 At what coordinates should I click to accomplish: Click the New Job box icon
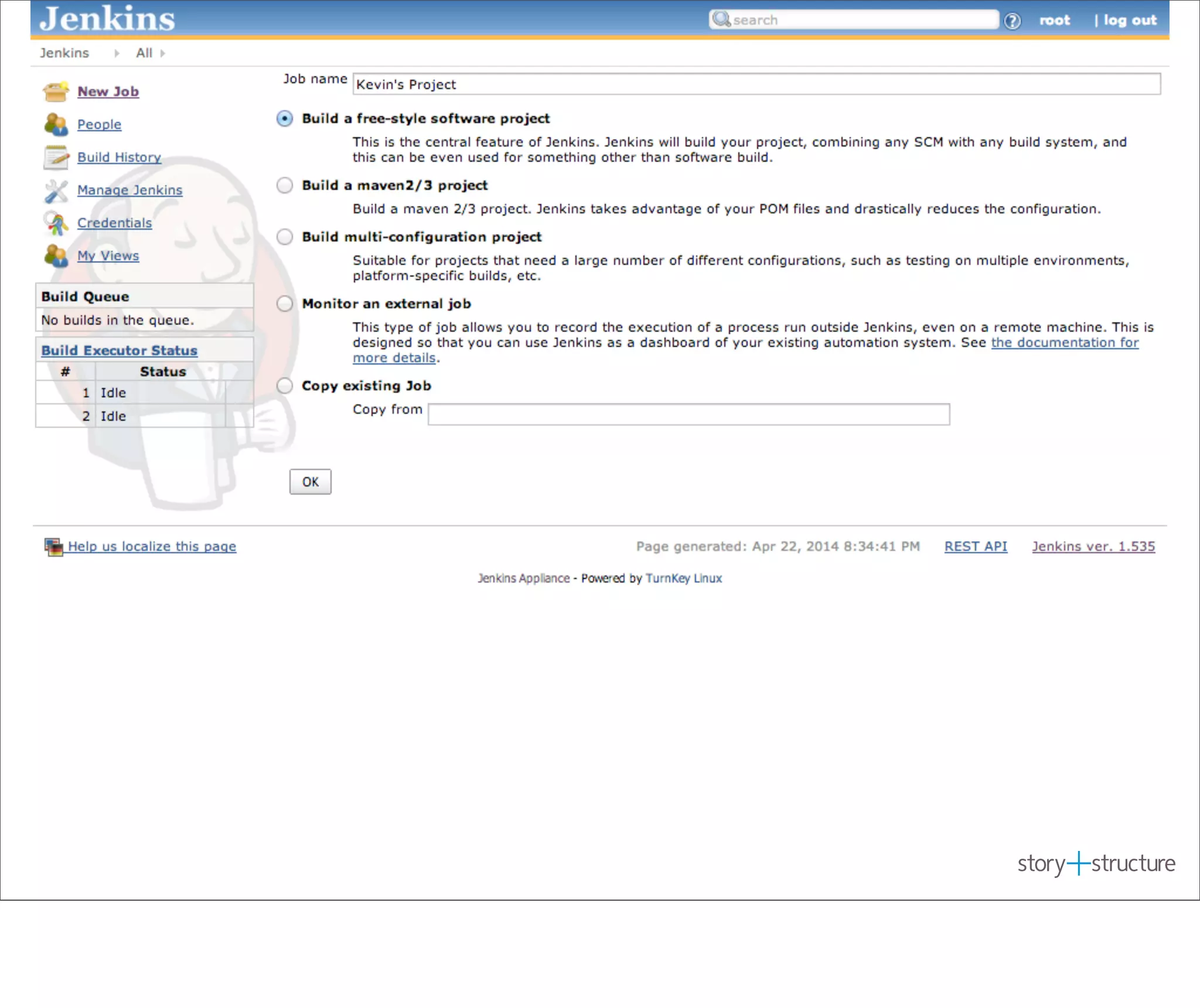(x=56, y=91)
